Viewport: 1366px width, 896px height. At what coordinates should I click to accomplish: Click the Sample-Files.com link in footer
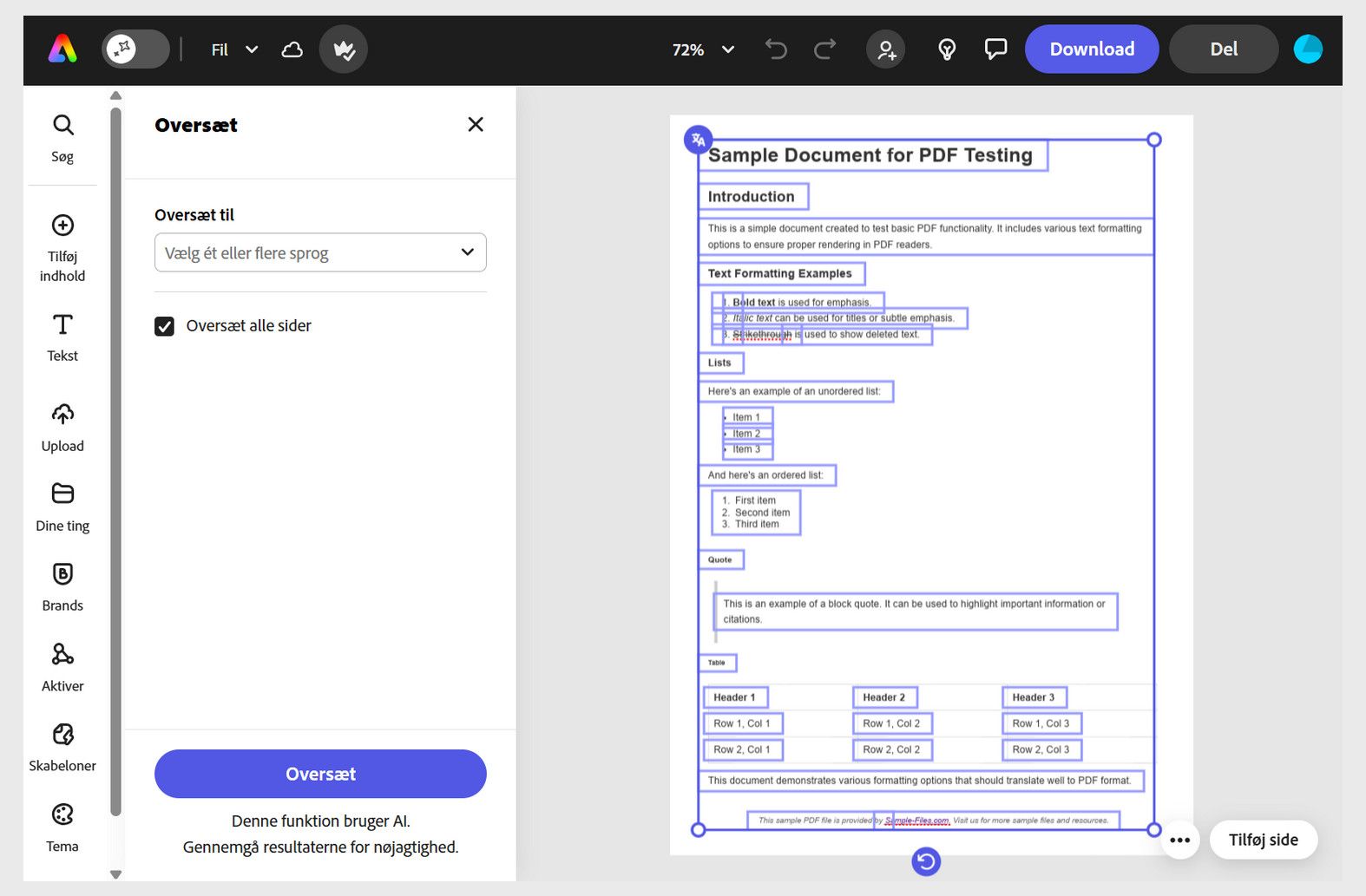point(917,821)
